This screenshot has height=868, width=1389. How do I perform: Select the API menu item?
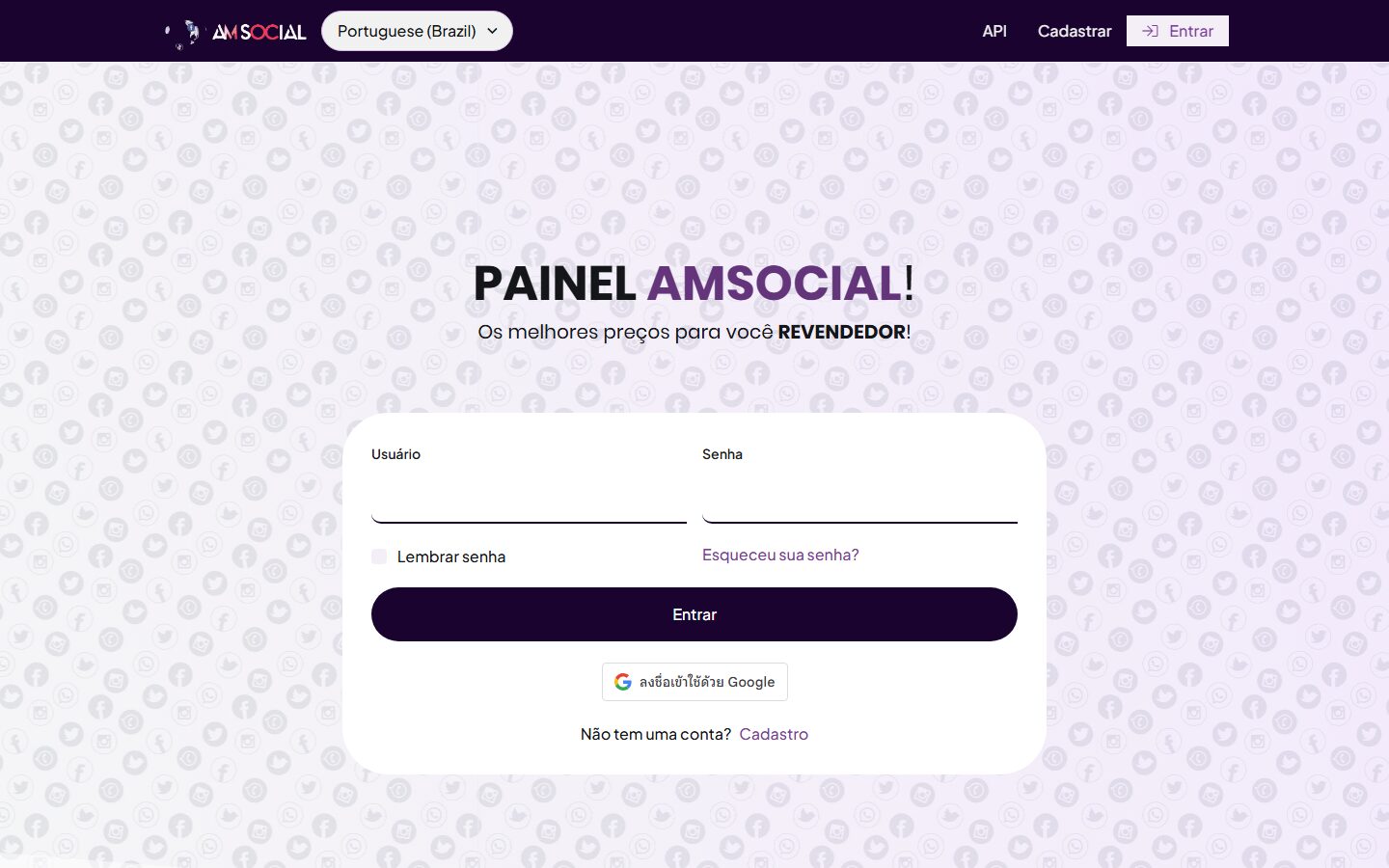pyautogui.click(x=994, y=31)
